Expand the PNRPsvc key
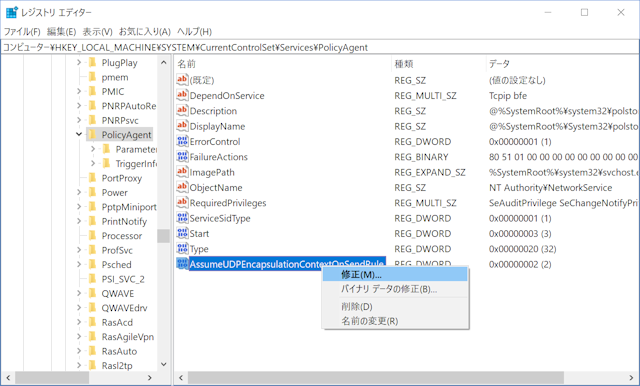 click(79, 120)
